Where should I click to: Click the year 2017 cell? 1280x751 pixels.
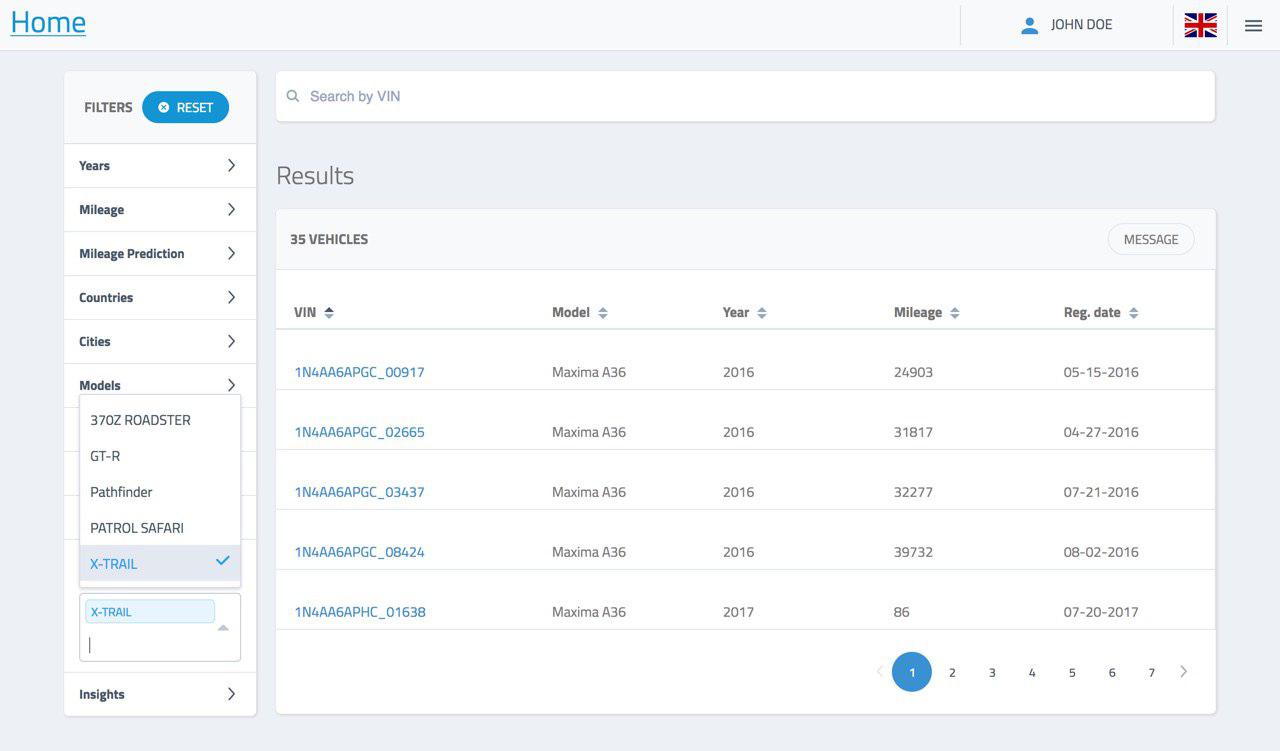[x=738, y=612]
